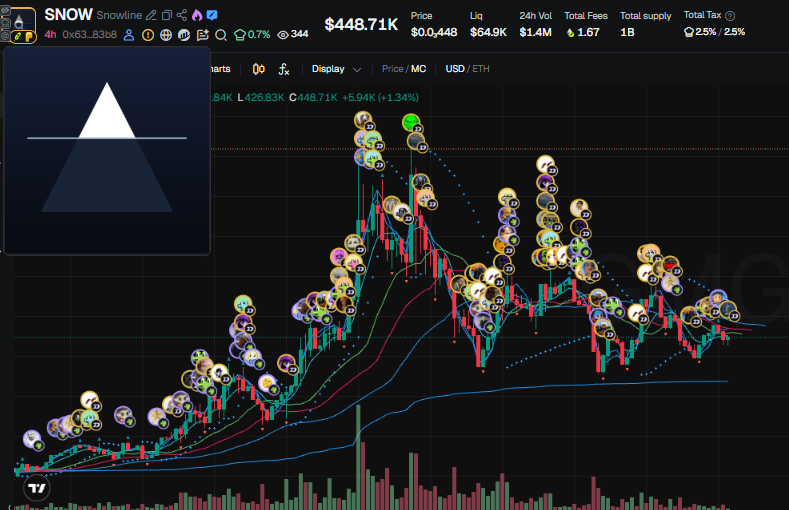Click the red 4h age label

[50, 35]
